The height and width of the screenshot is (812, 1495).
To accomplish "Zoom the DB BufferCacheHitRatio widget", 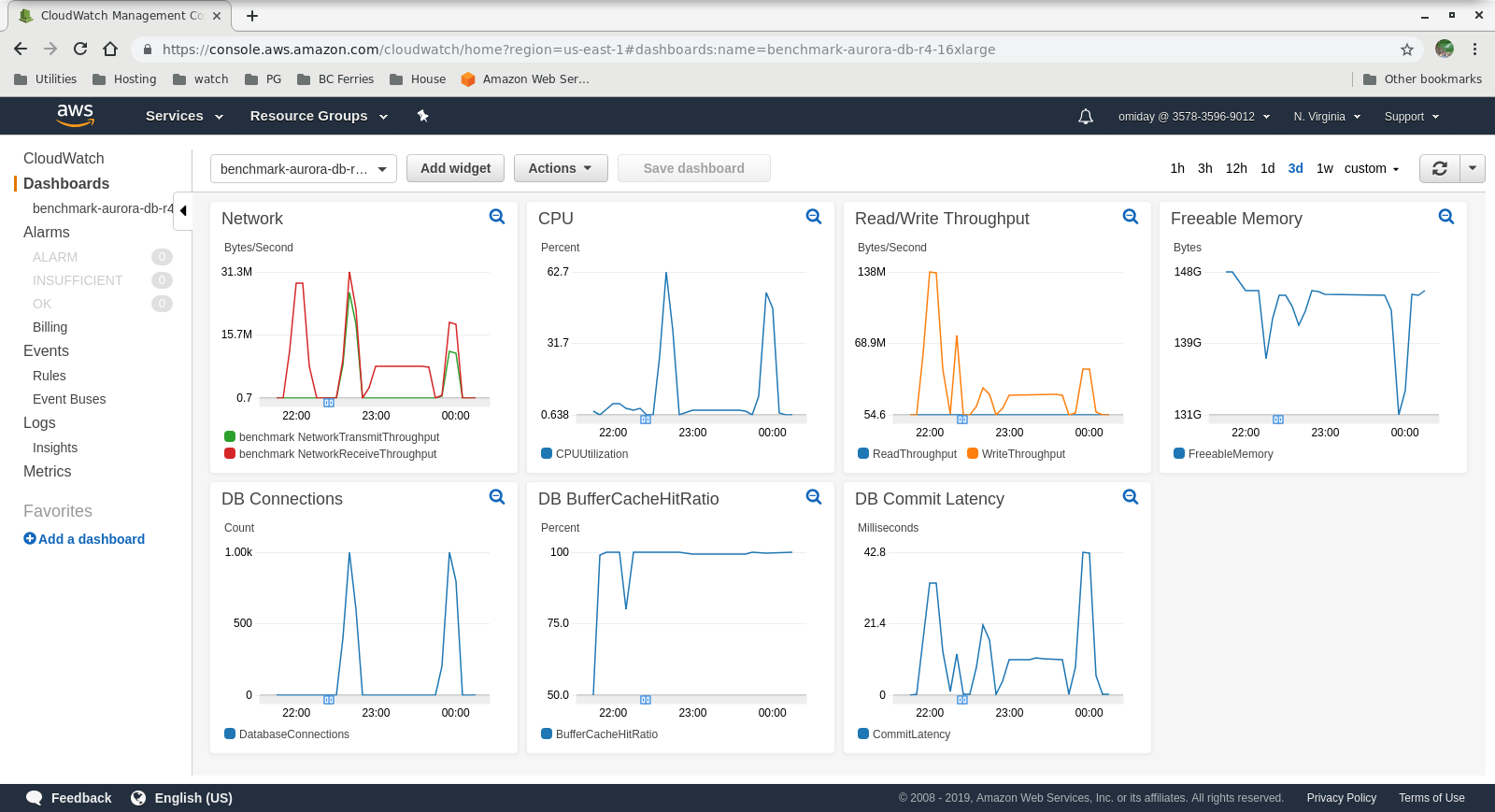I will click(x=814, y=497).
